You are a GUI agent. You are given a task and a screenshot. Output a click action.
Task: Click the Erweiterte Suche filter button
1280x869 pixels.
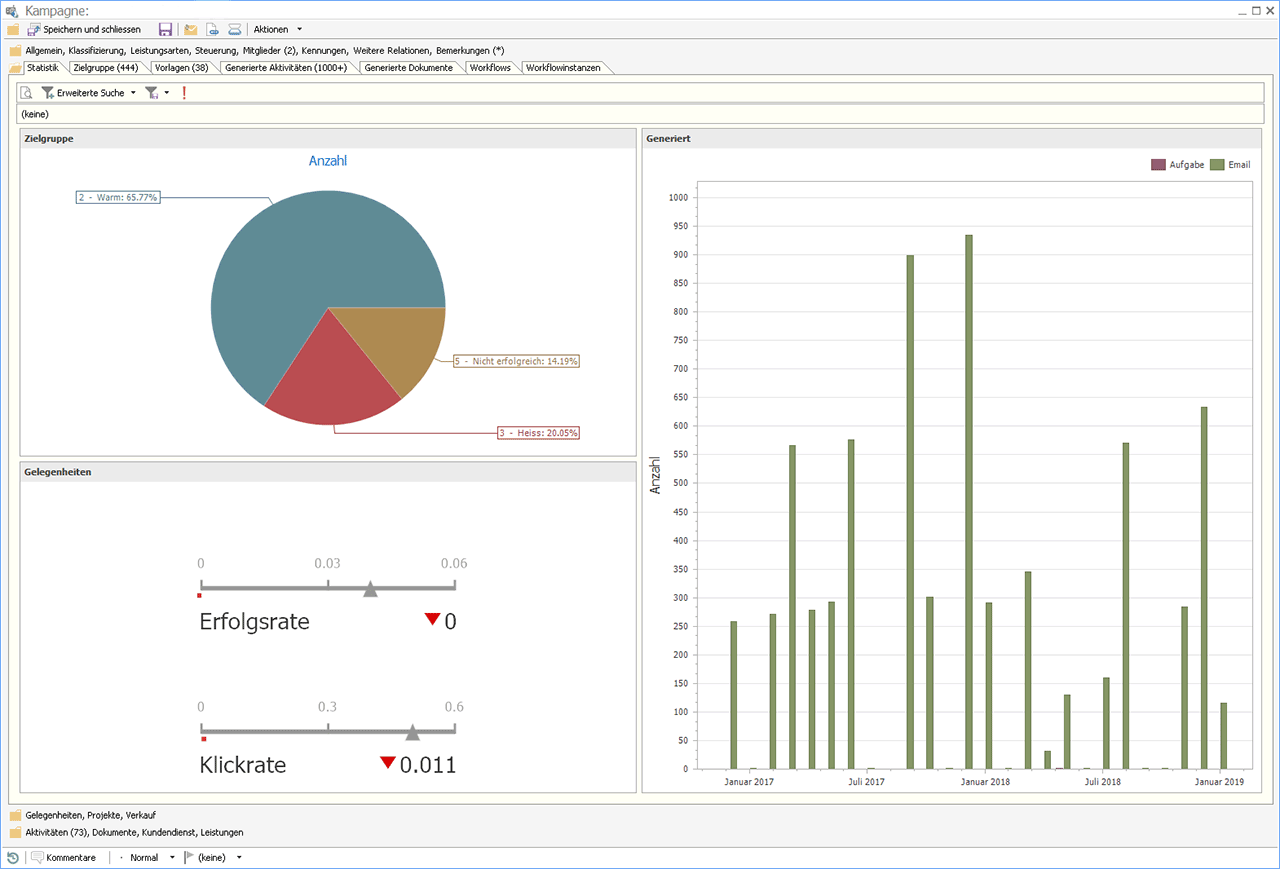click(x=82, y=92)
